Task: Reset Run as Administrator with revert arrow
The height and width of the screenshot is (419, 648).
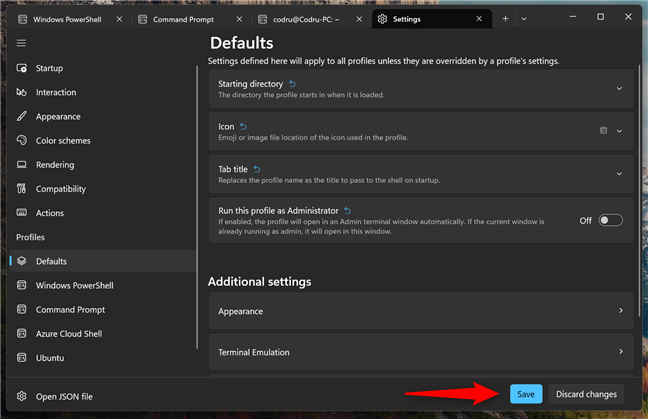Action: pos(347,211)
